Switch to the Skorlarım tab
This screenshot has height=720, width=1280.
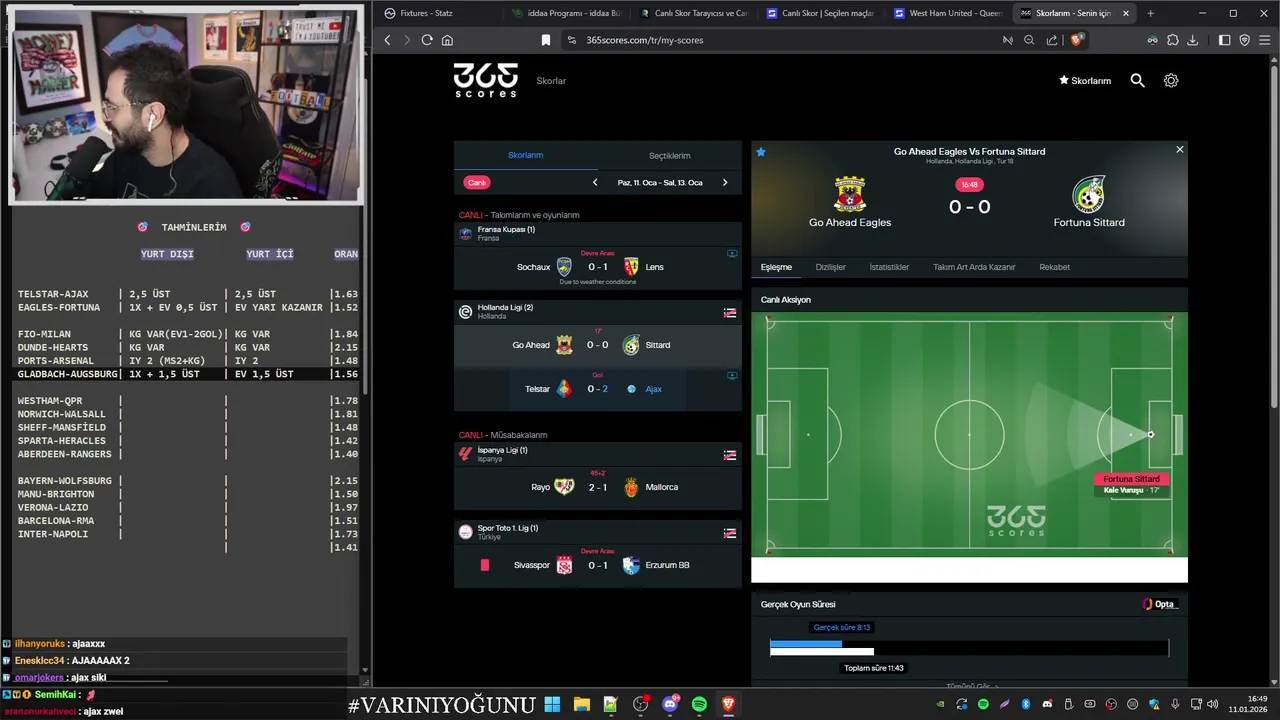[525, 155]
